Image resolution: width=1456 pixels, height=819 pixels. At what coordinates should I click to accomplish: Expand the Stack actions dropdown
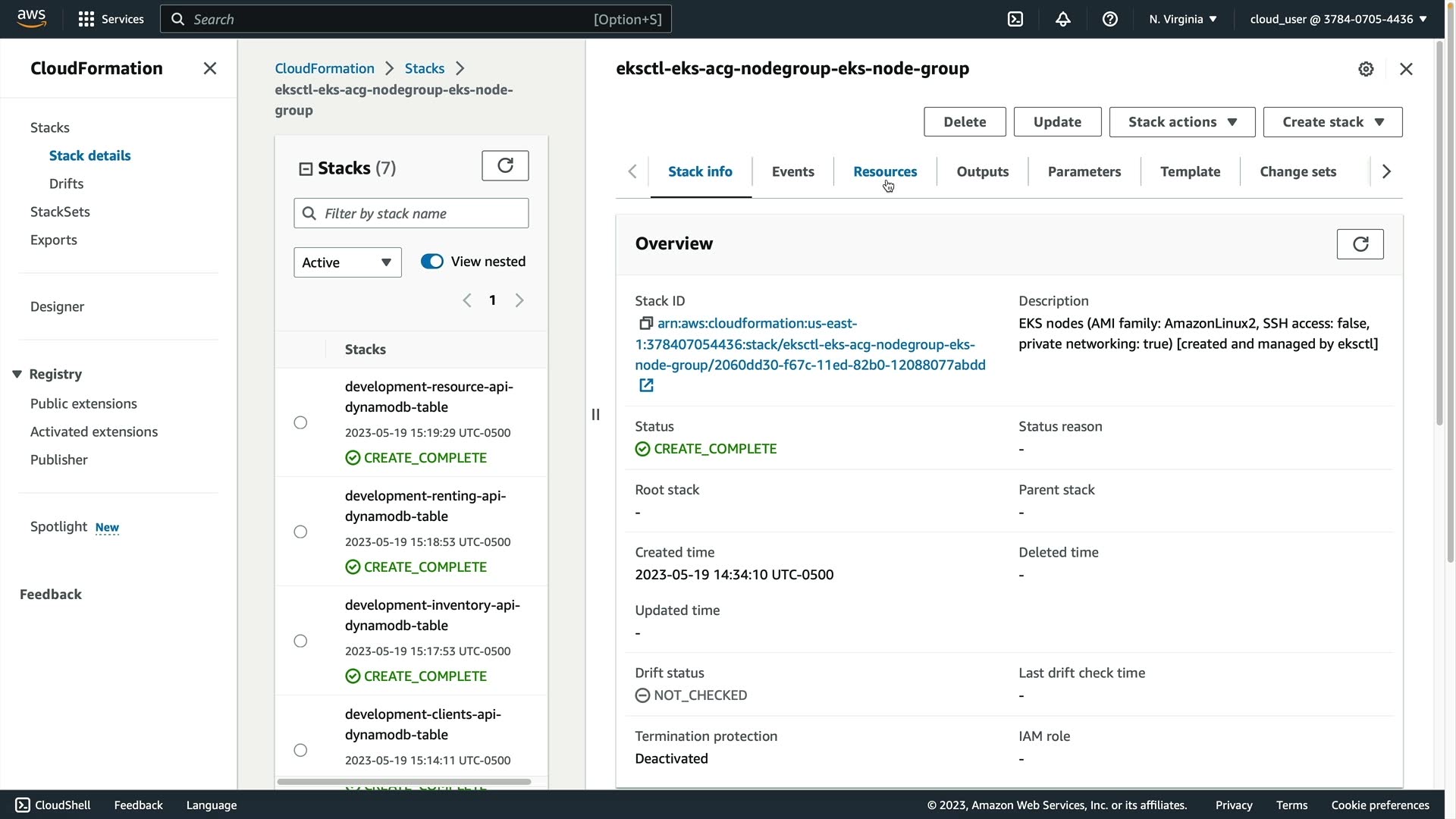[x=1181, y=122]
